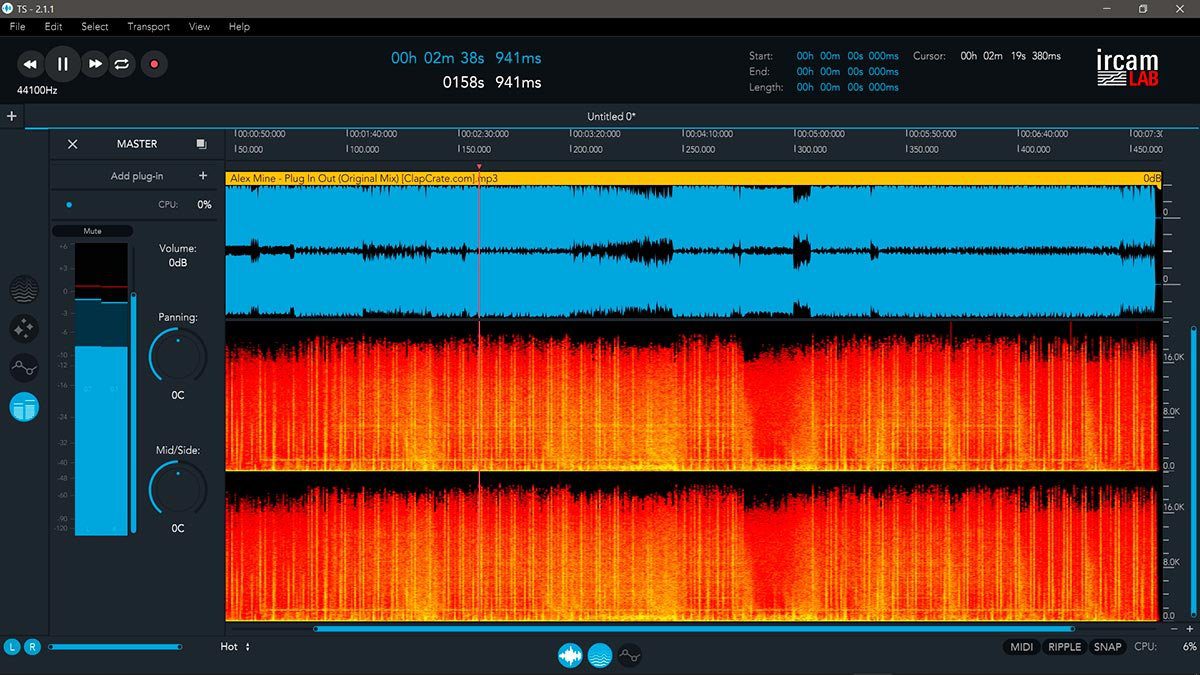Open the automation curve tool in sidebar
The height and width of the screenshot is (675, 1200).
24,367
